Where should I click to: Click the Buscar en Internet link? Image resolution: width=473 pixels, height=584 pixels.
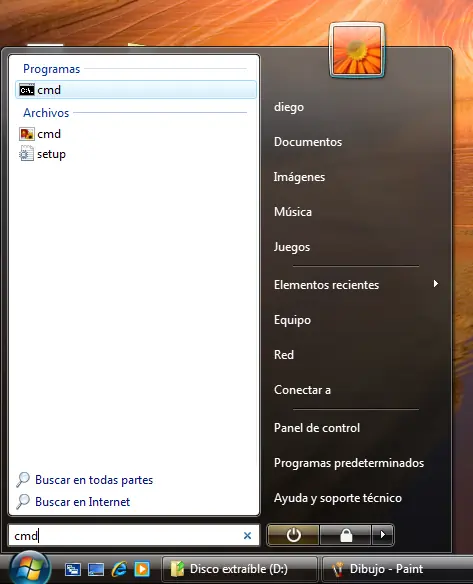82,502
